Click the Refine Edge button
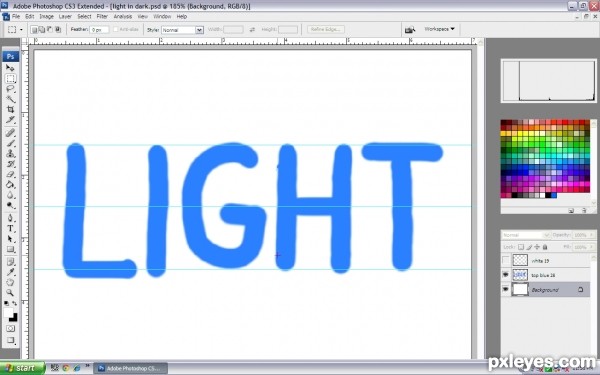Image resolution: width=600 pixels, height=375 pixels. [326, 29]
